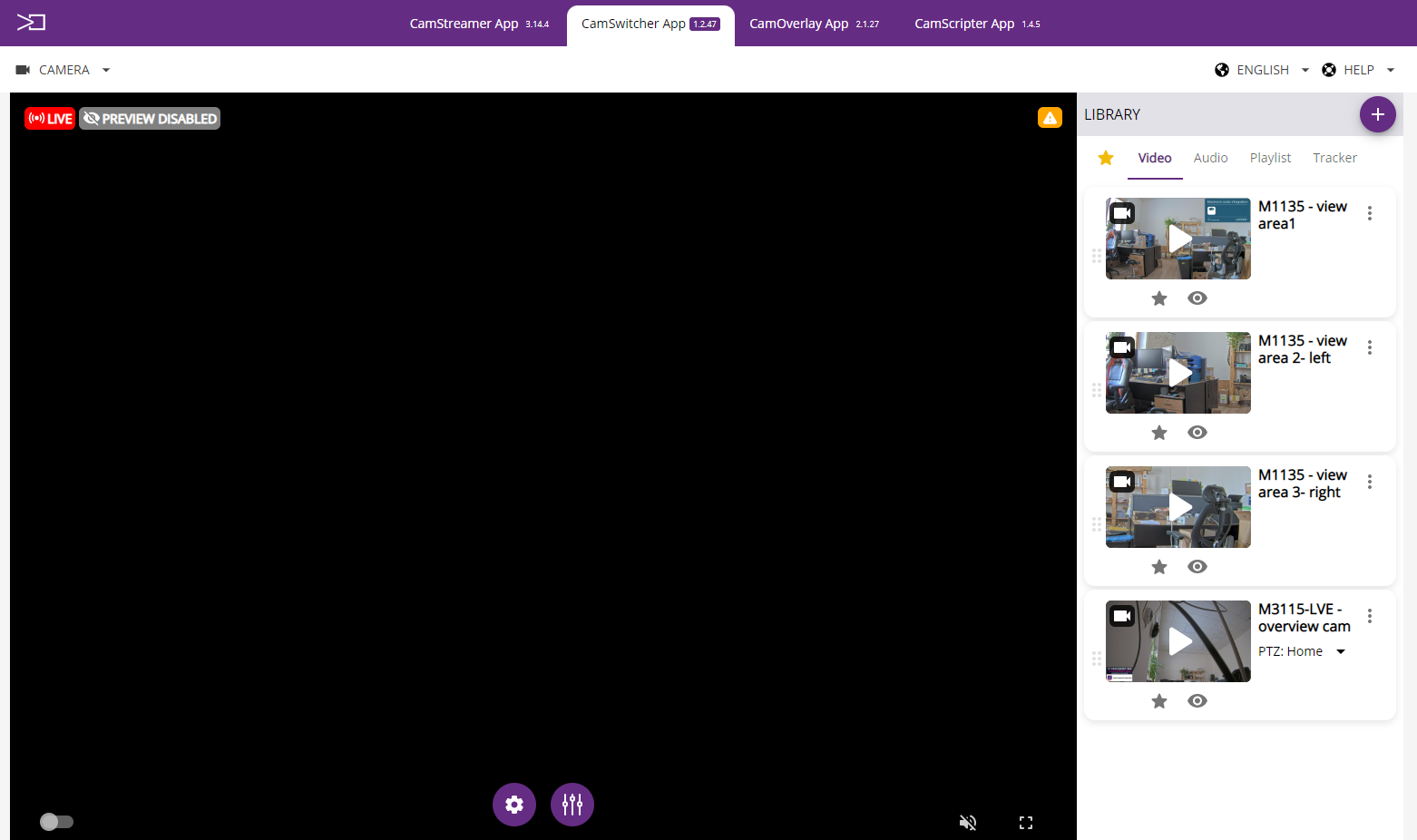Open the CAMERA dropdown menu

pos(63,70)
